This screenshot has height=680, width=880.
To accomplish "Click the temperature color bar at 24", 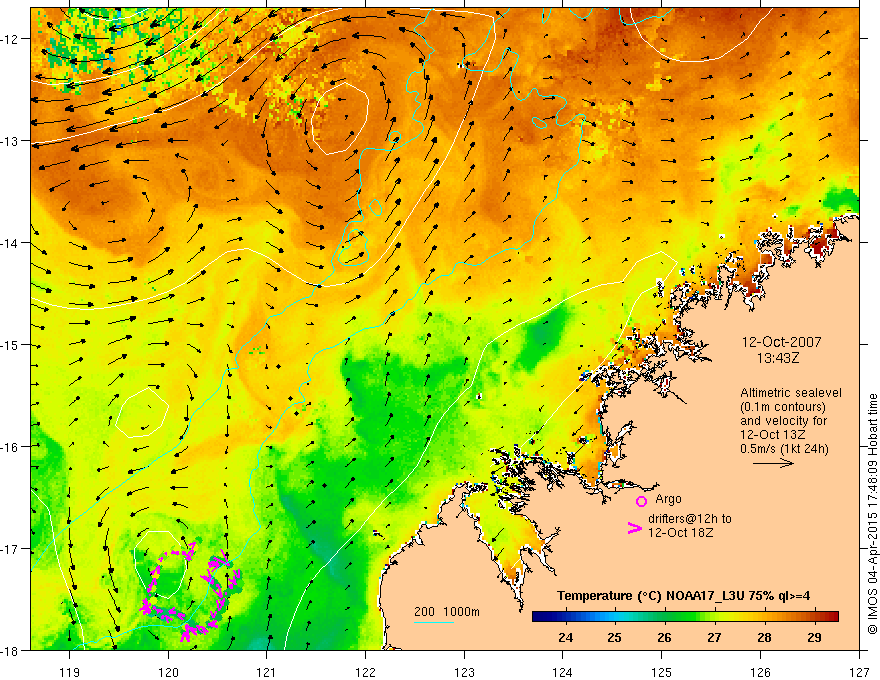I will [566, 617].
